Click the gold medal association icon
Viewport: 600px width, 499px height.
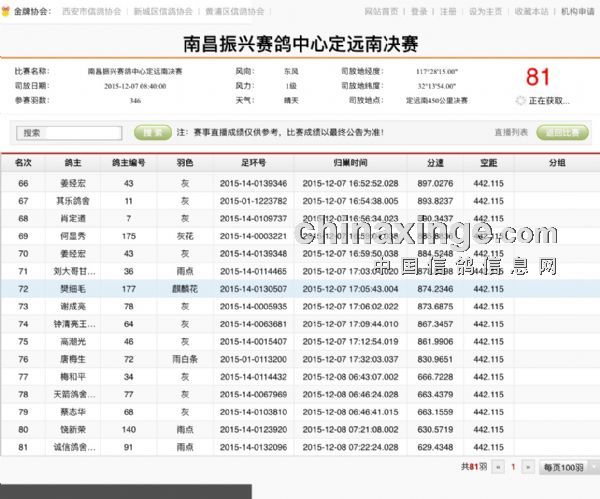8,11
